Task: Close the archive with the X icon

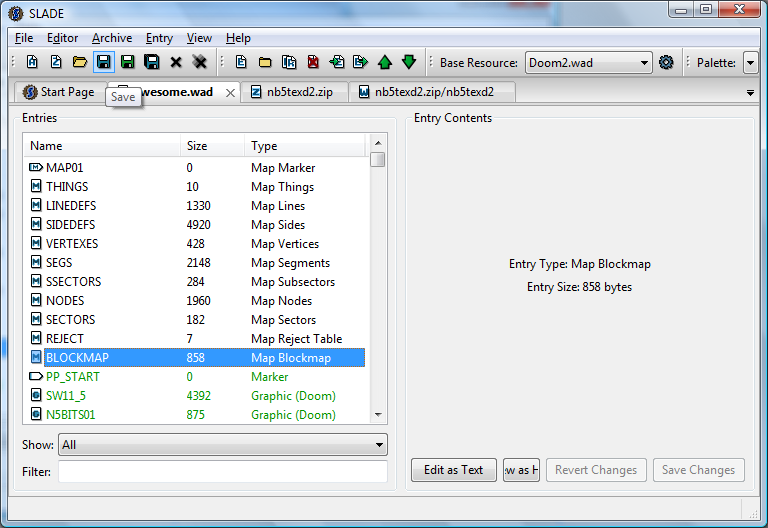Action: 176,62
